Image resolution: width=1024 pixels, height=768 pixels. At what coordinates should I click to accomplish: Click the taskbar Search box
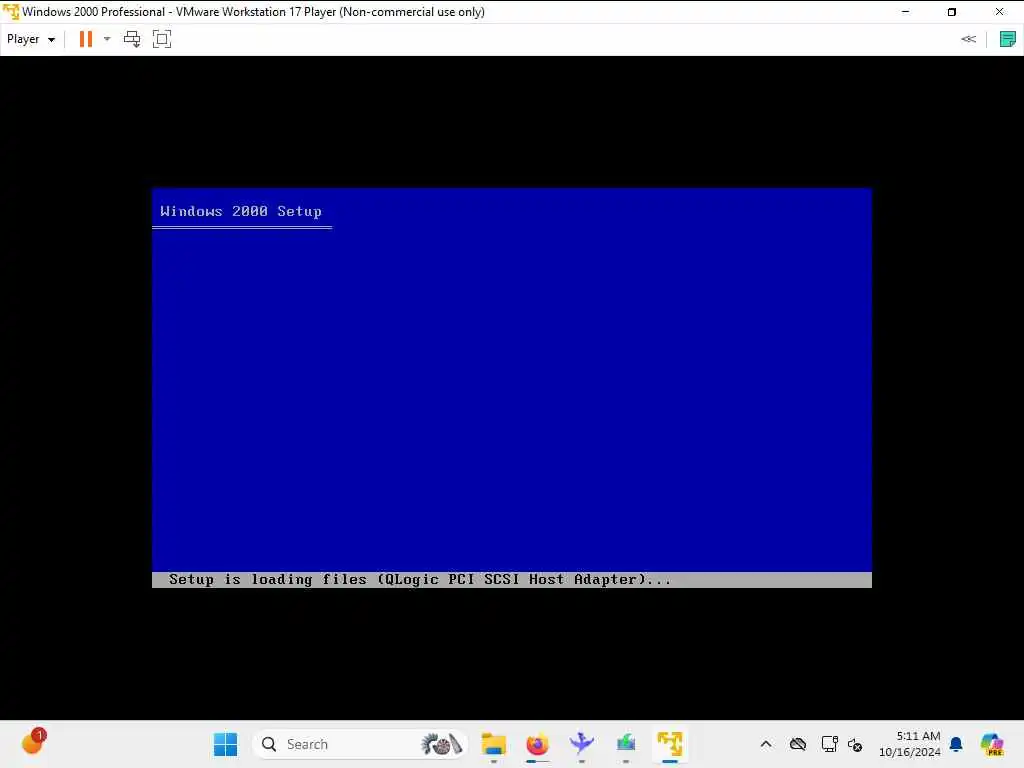pyautogui.click(x=360, y=744)
